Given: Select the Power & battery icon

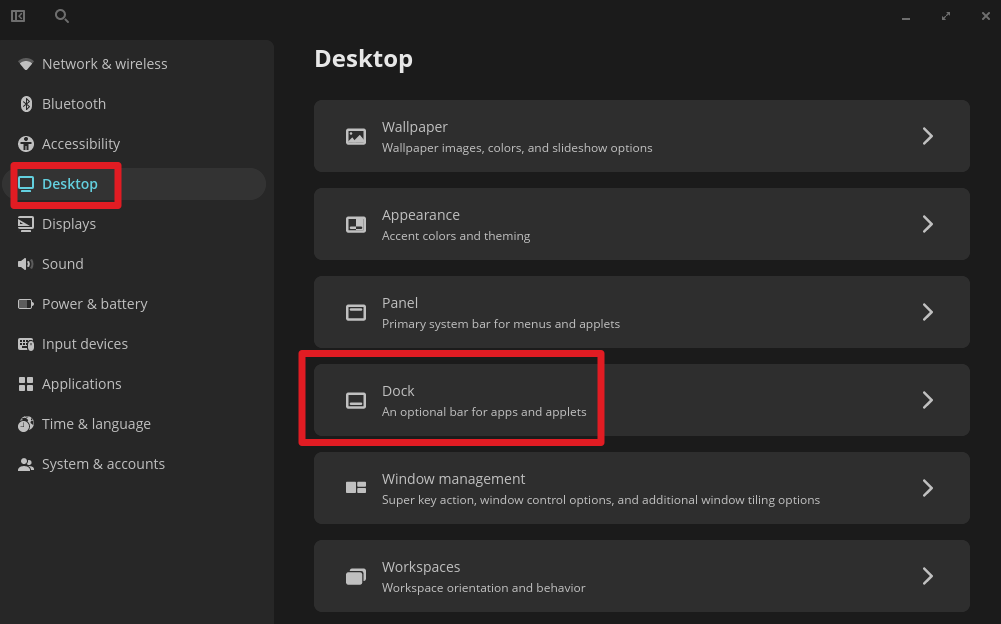Looking at the screenshot, I should [x=25, y=303].
